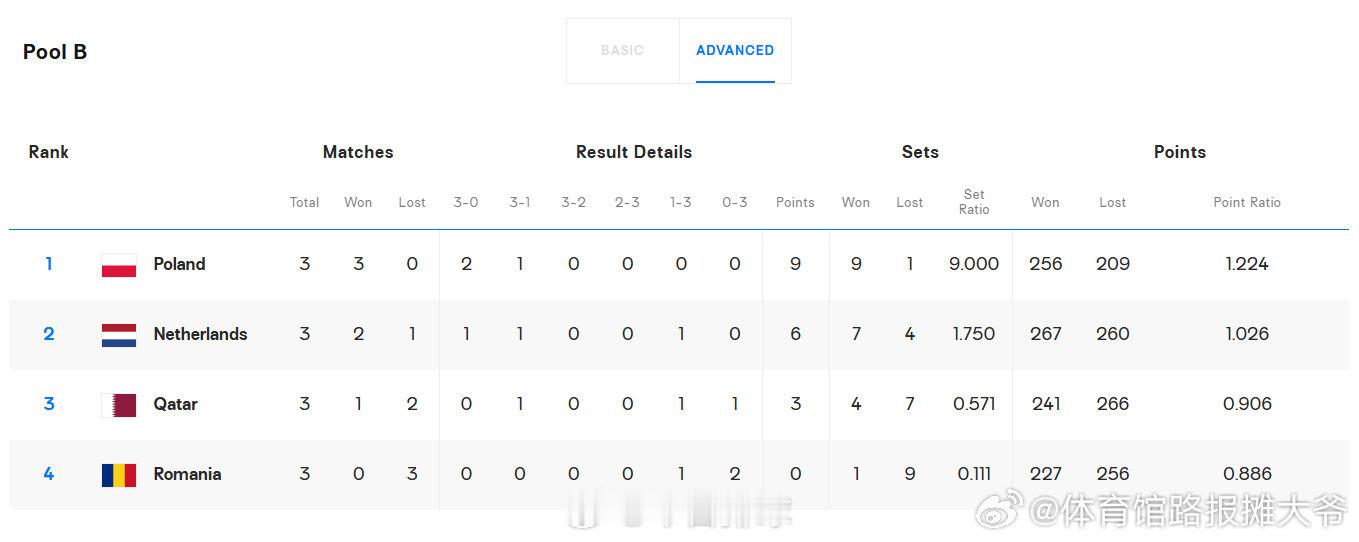Image resolution: width=1359 pixels, height=542 pixels.
Task: Click the Pool B heading
Action: tap(55, 52)
